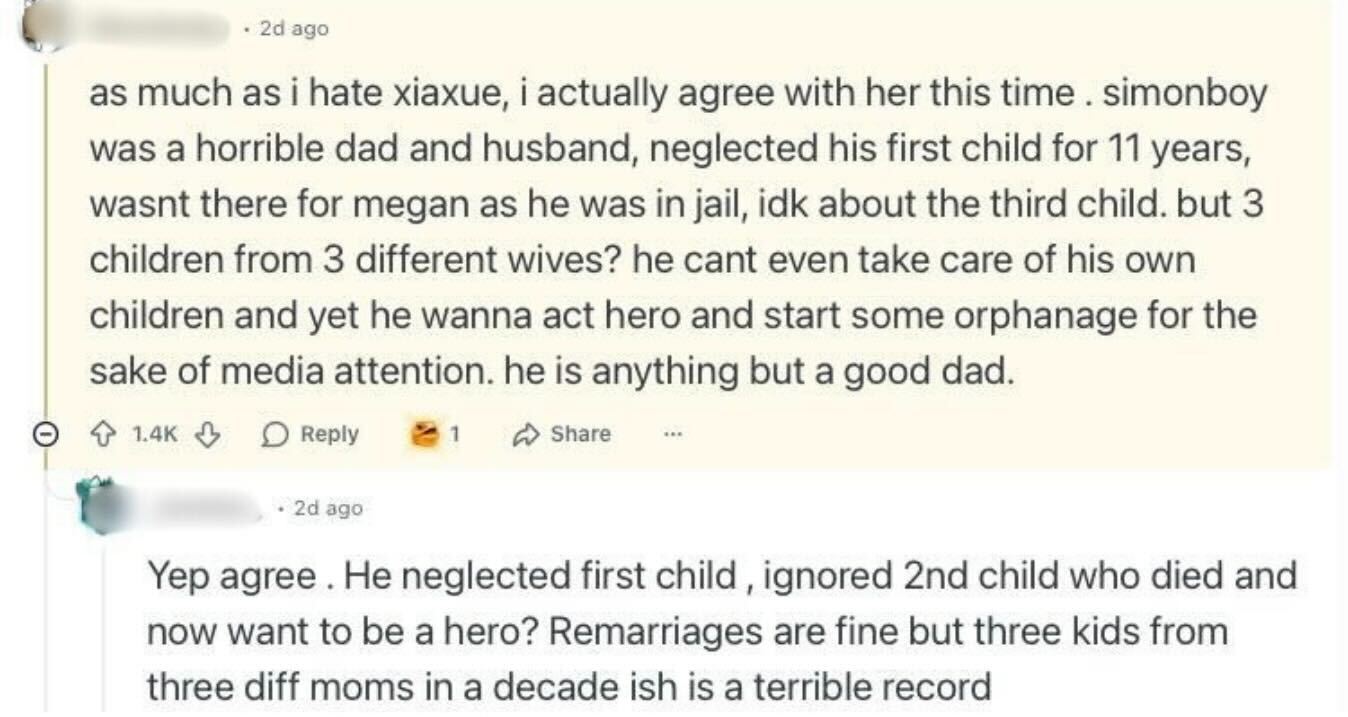This screenshot has width=1348, height=717.
Task: Click the 1.4K vote count
Action: (155, 435)
